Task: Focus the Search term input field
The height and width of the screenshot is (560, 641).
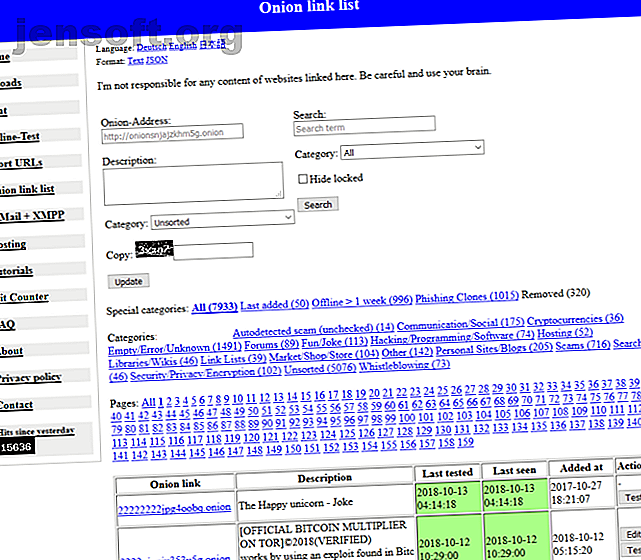Action: tap(364, 126)
